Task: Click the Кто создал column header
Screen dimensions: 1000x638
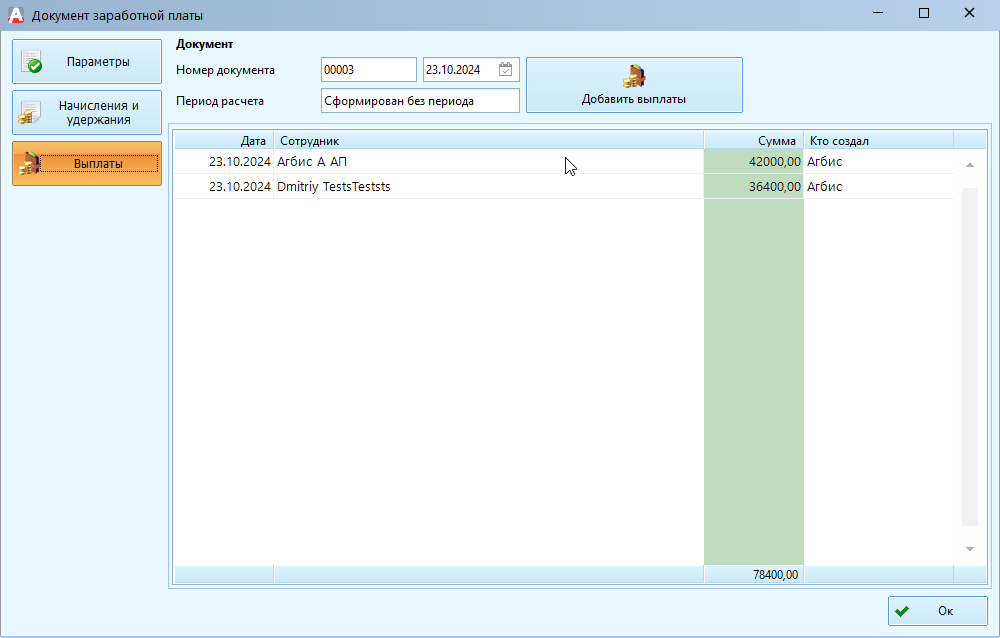Action: tap(878, 141)
